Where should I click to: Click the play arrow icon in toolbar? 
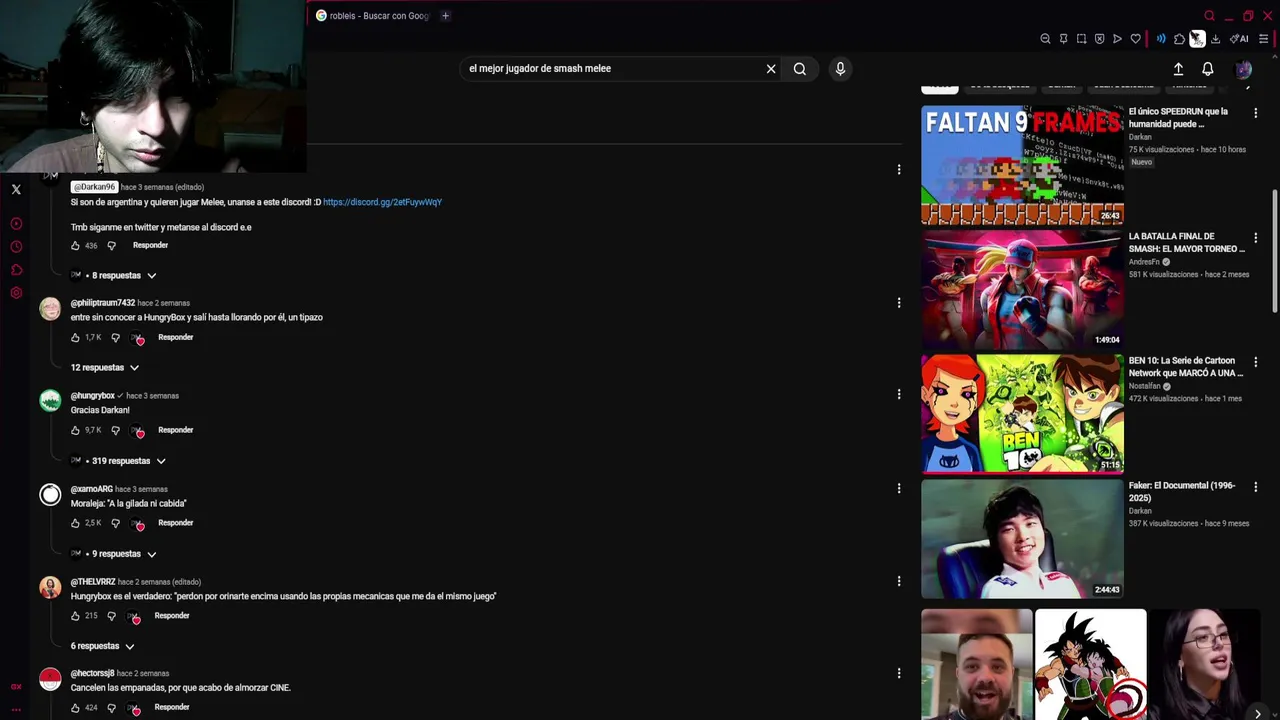pyautogui.click(x=1117, y=39)
